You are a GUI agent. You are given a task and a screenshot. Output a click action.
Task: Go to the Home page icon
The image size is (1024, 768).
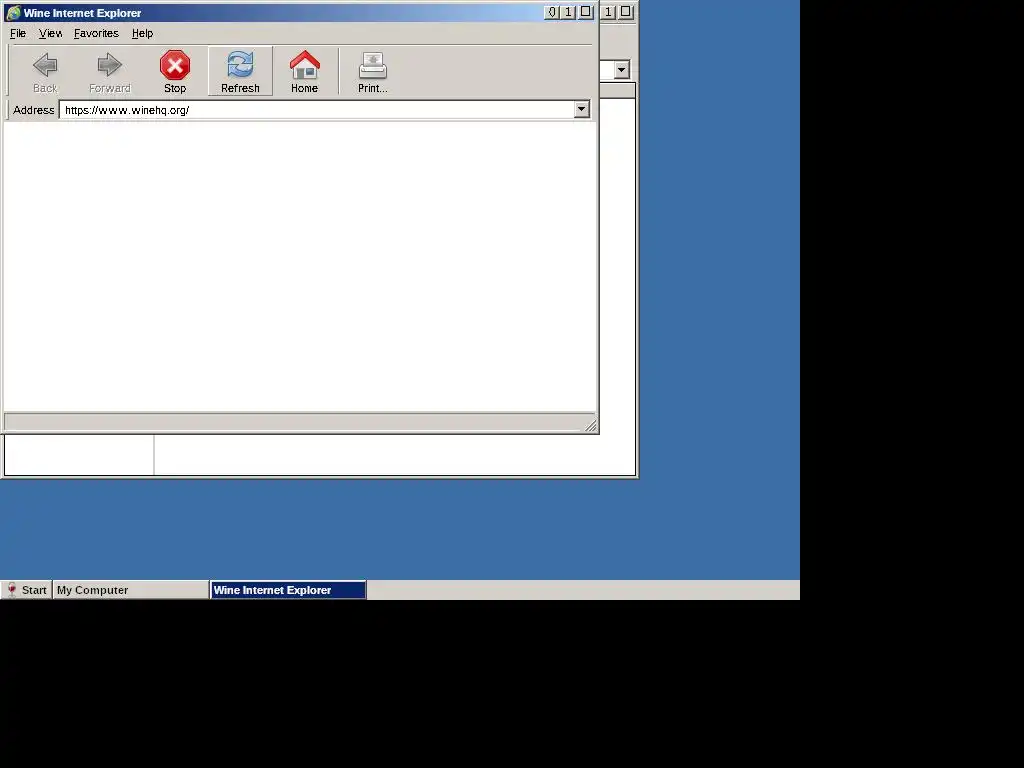click(304, 71)
